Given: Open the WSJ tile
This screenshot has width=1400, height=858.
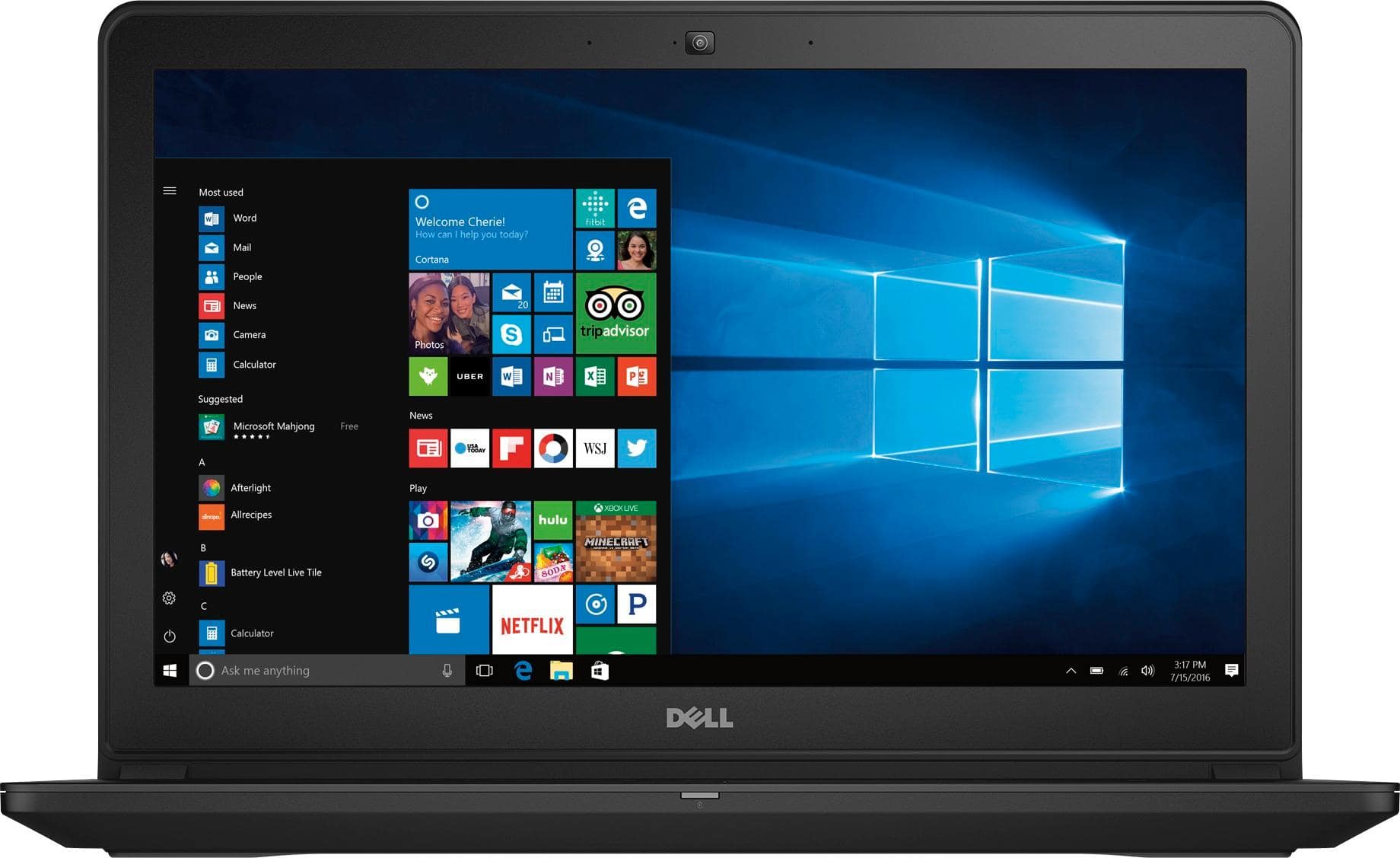Looking at the screenshot, I should coord(595,448).
